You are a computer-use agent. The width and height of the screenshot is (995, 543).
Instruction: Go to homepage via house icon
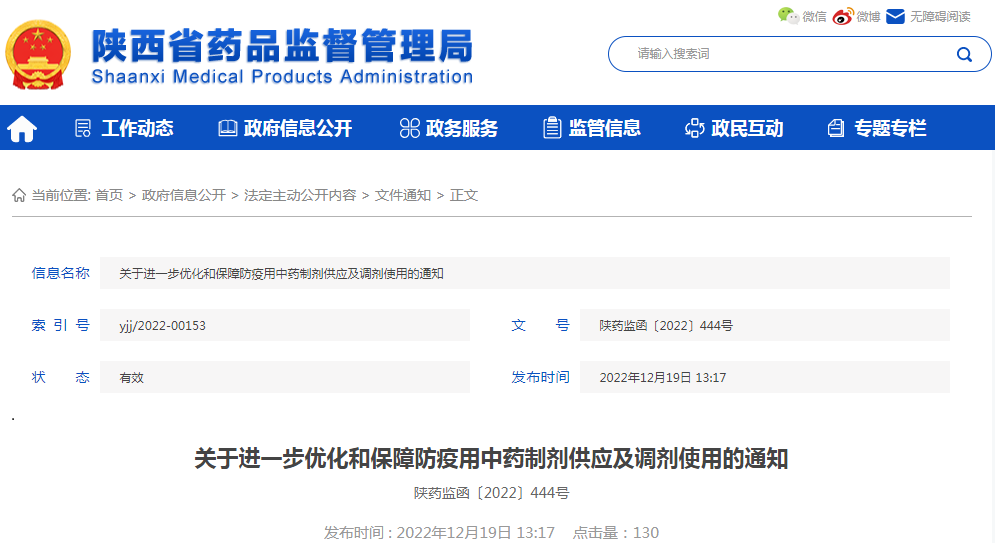pyautogui.click(x=22, y=128)
